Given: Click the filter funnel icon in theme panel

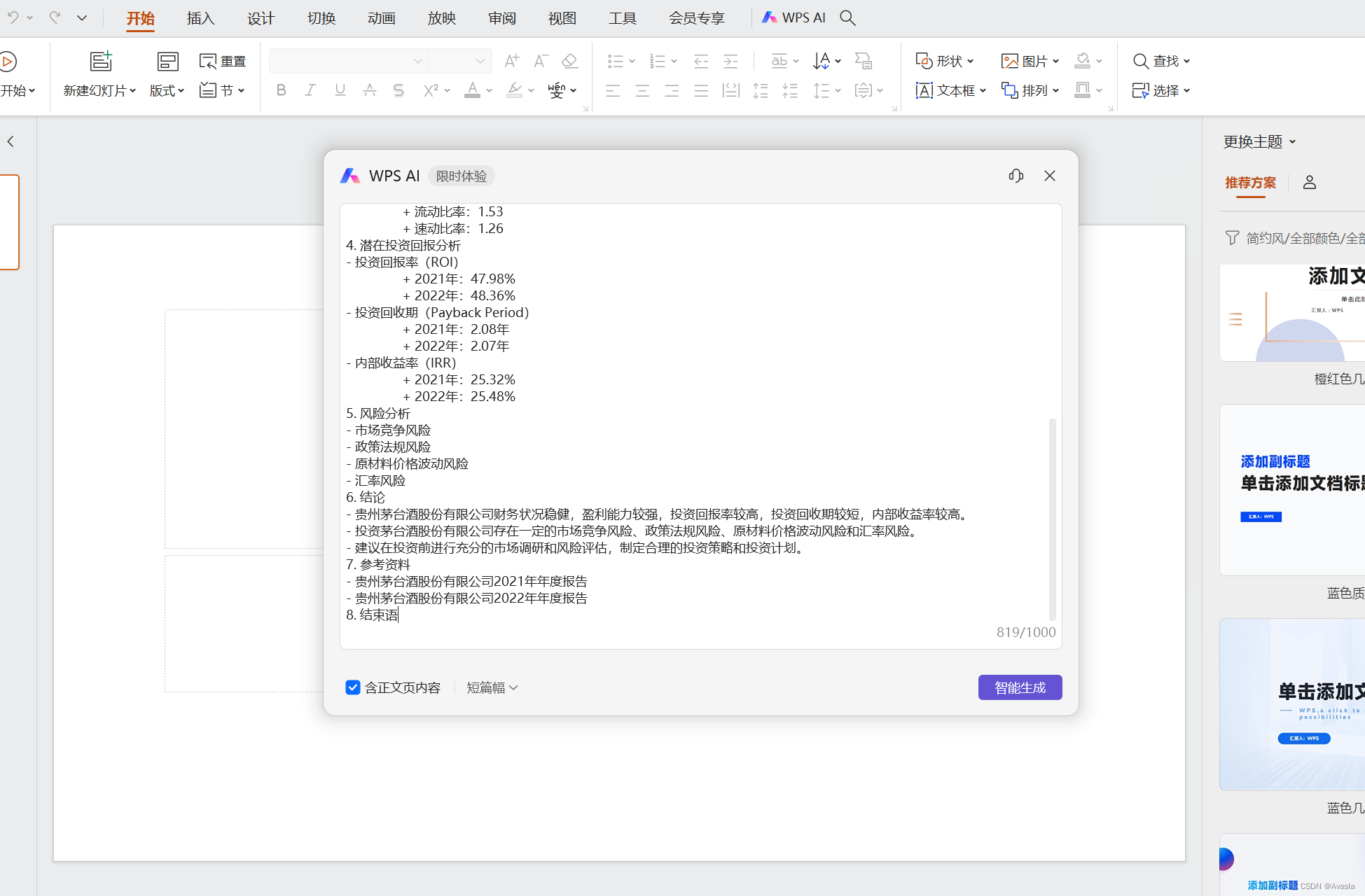Looking at the screenshot, I should (1232, 238).
